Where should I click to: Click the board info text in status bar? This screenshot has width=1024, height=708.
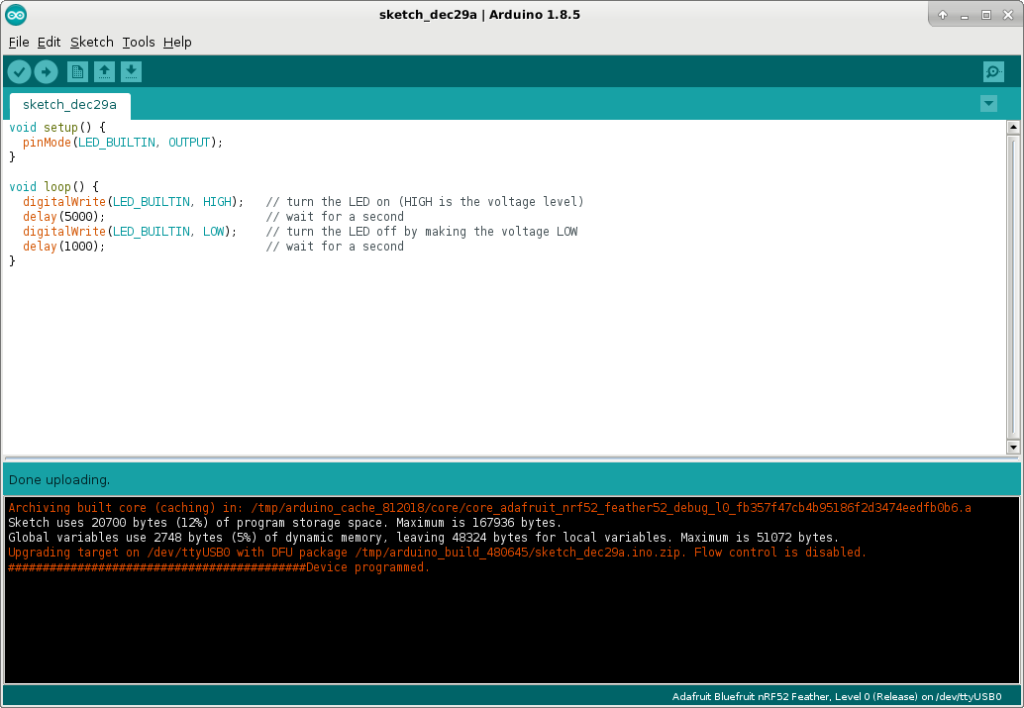[x=836, y=696]
